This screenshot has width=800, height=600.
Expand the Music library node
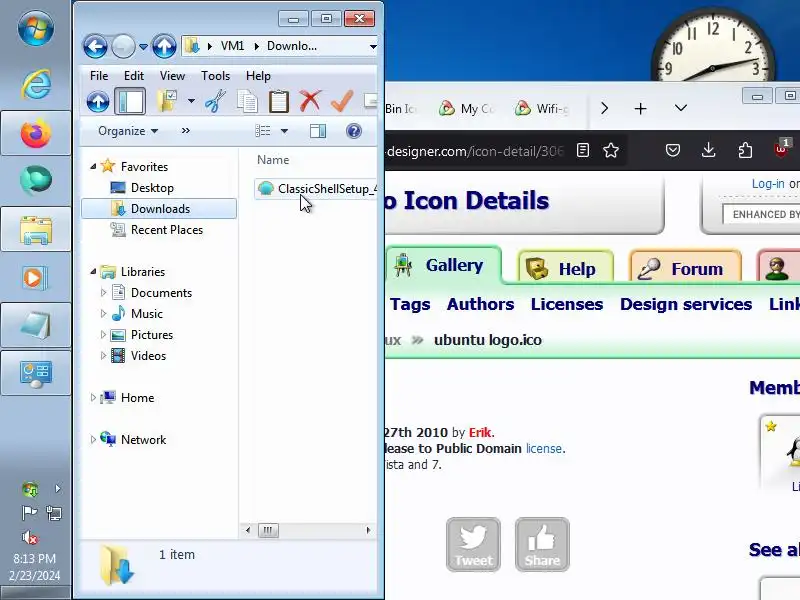coord(103,313)
